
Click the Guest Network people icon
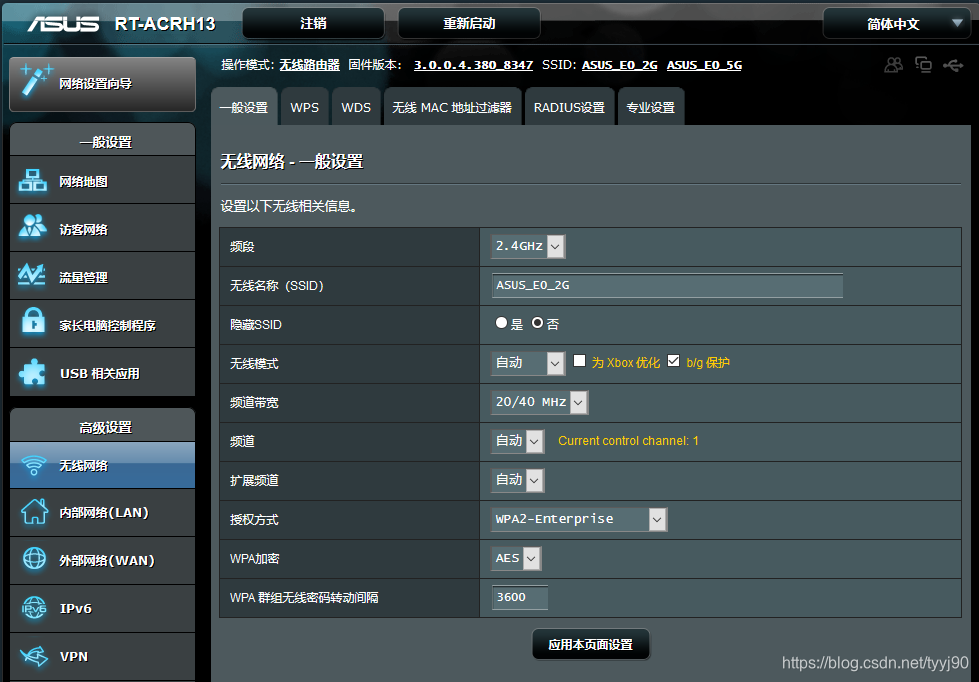click(32, 227)
